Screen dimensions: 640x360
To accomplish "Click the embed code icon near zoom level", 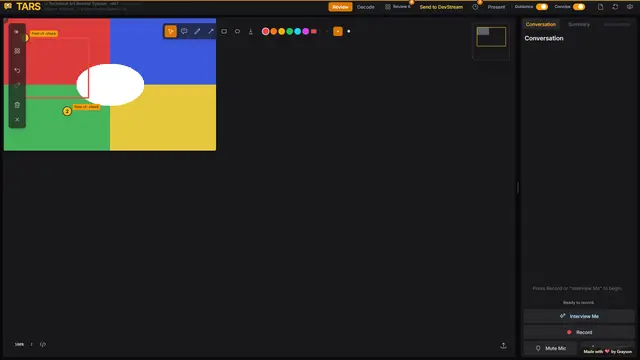I will point(43,344).
